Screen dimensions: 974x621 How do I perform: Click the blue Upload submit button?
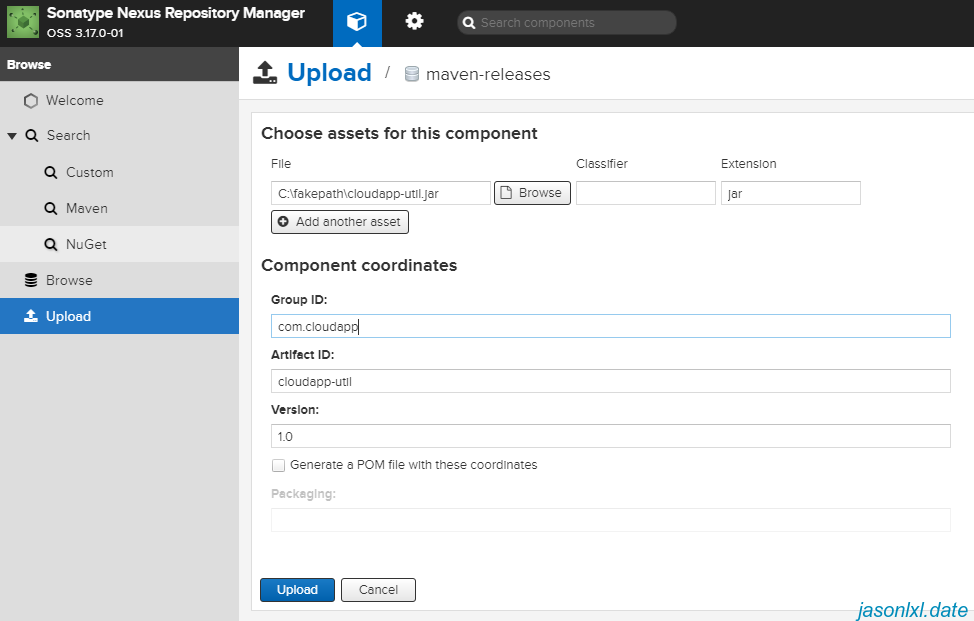point(297,590)
